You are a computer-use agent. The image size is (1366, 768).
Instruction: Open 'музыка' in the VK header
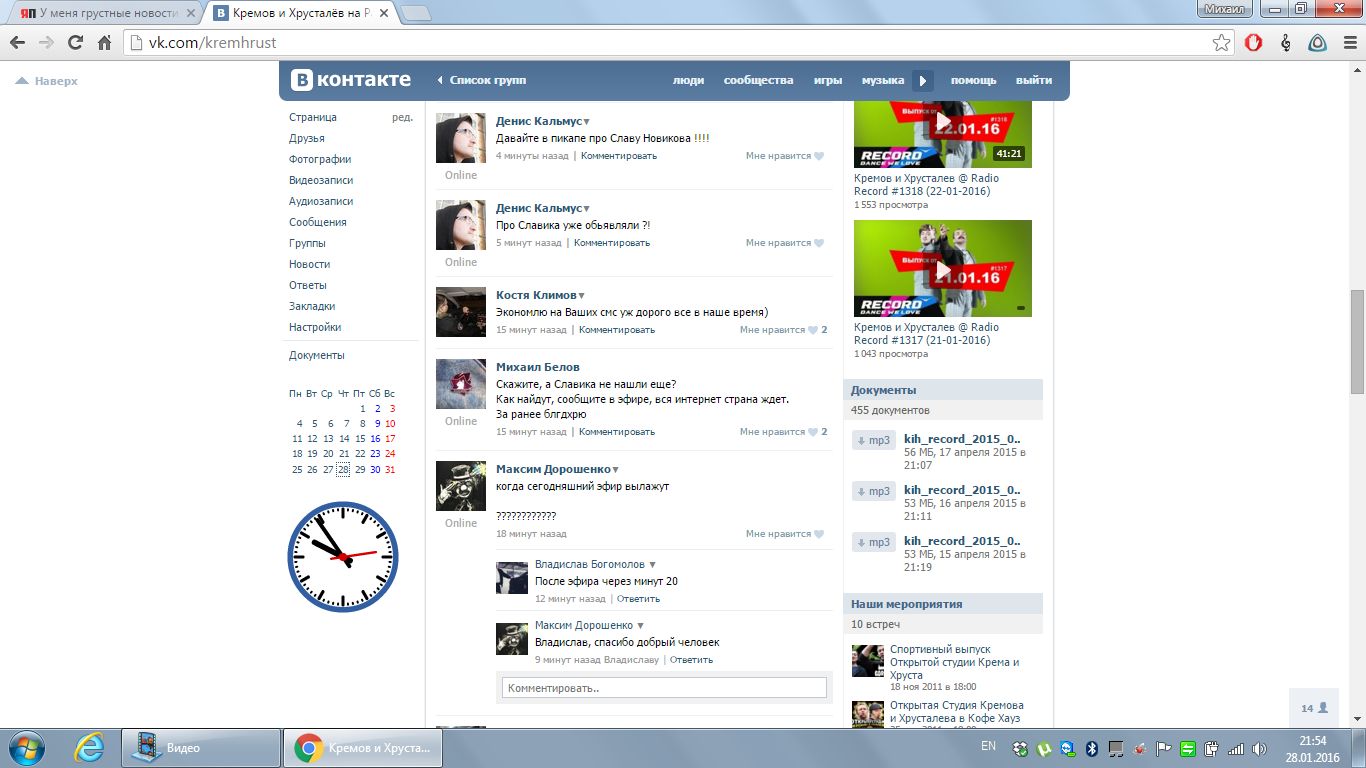(x=883, y=80)
